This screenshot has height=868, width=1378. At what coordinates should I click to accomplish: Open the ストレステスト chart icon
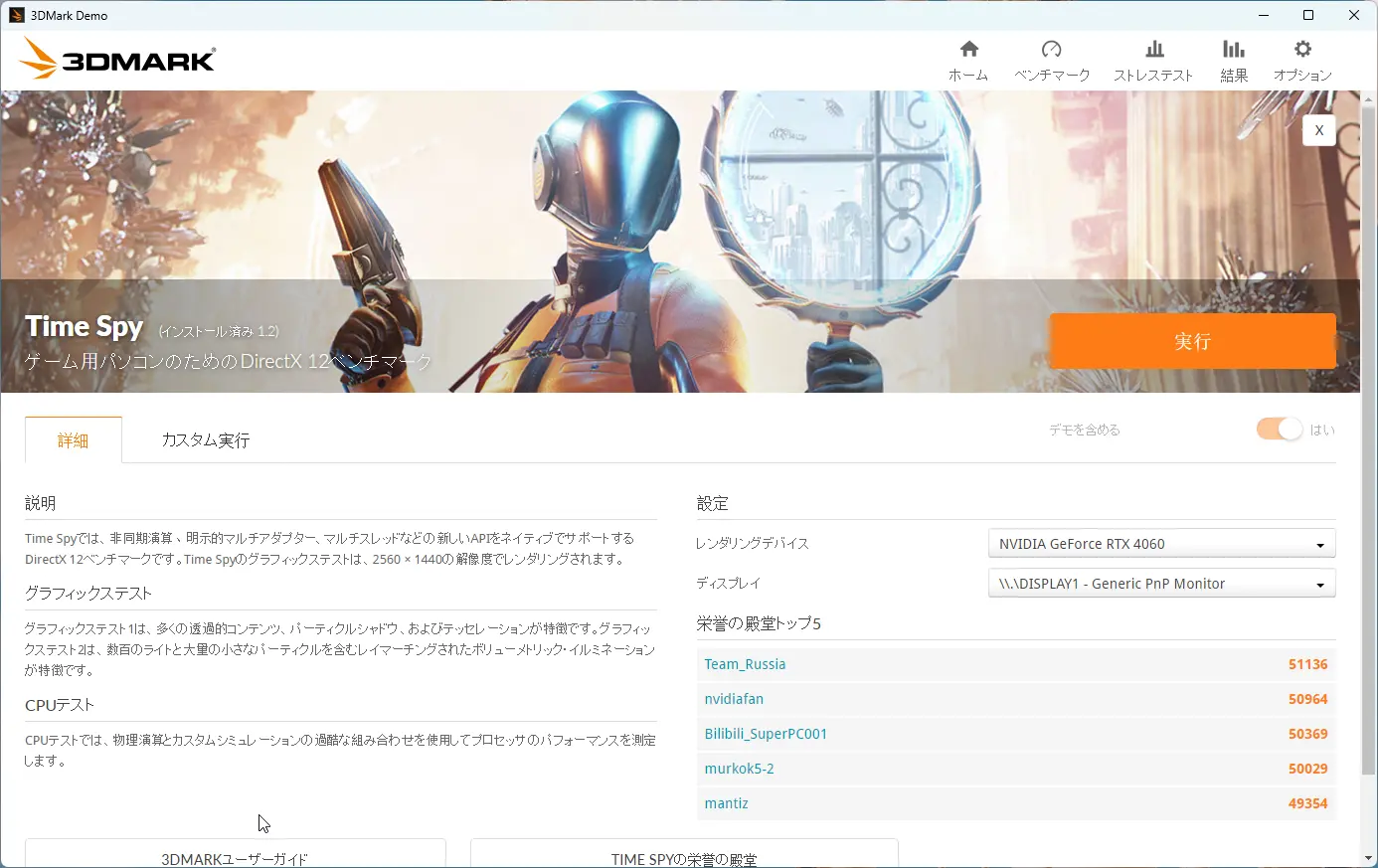(1153, 49)
